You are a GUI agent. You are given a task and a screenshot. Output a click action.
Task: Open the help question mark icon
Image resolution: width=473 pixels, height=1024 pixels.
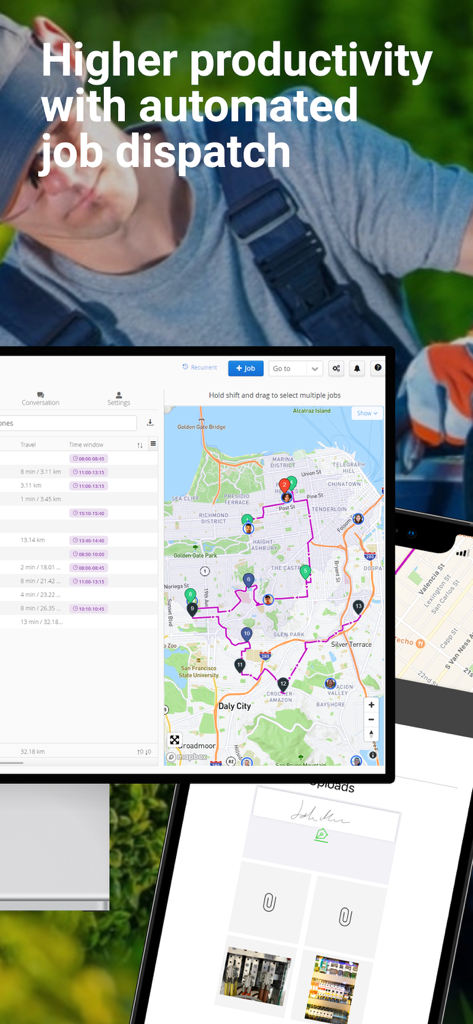coord(377,368)
